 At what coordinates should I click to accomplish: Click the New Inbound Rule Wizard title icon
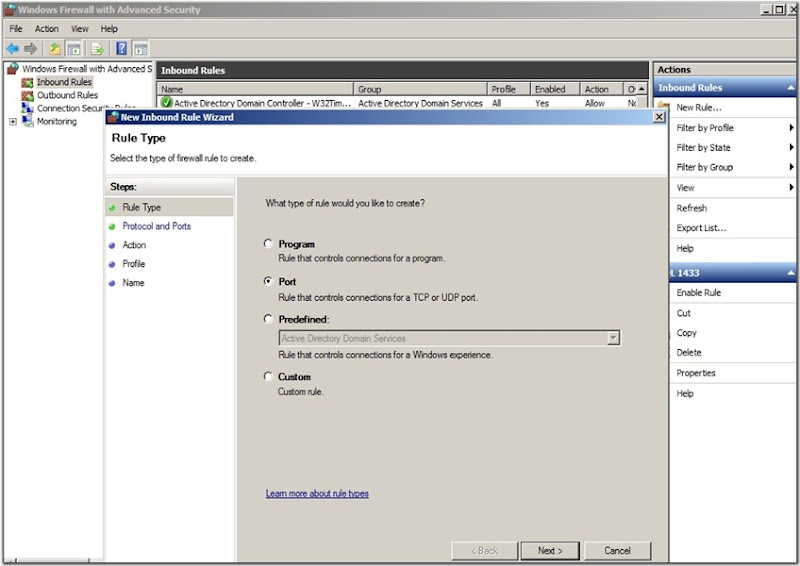pyautogui.click(x=113, y=117)
